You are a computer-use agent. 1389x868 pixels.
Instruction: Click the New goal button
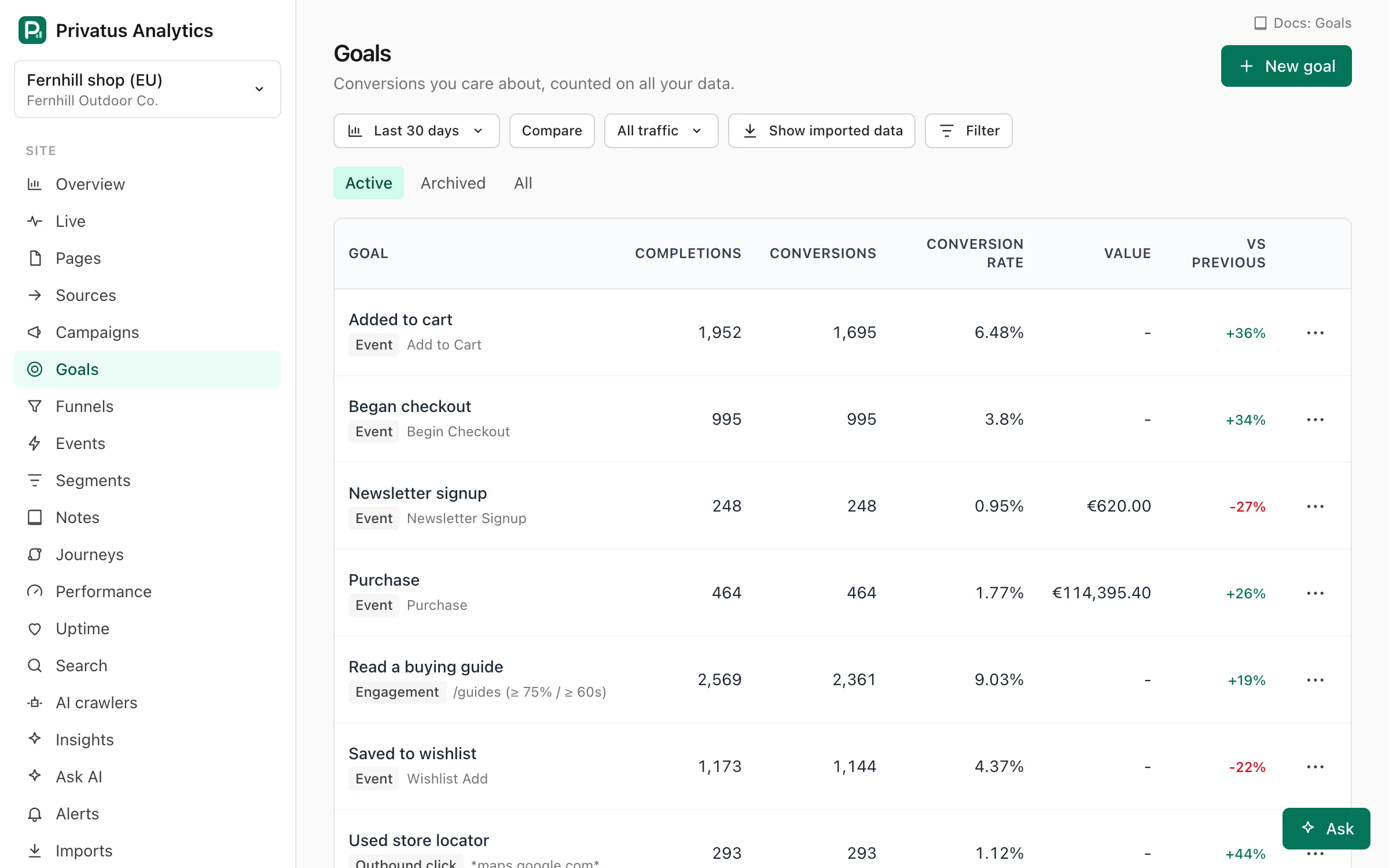(1286, 66)
